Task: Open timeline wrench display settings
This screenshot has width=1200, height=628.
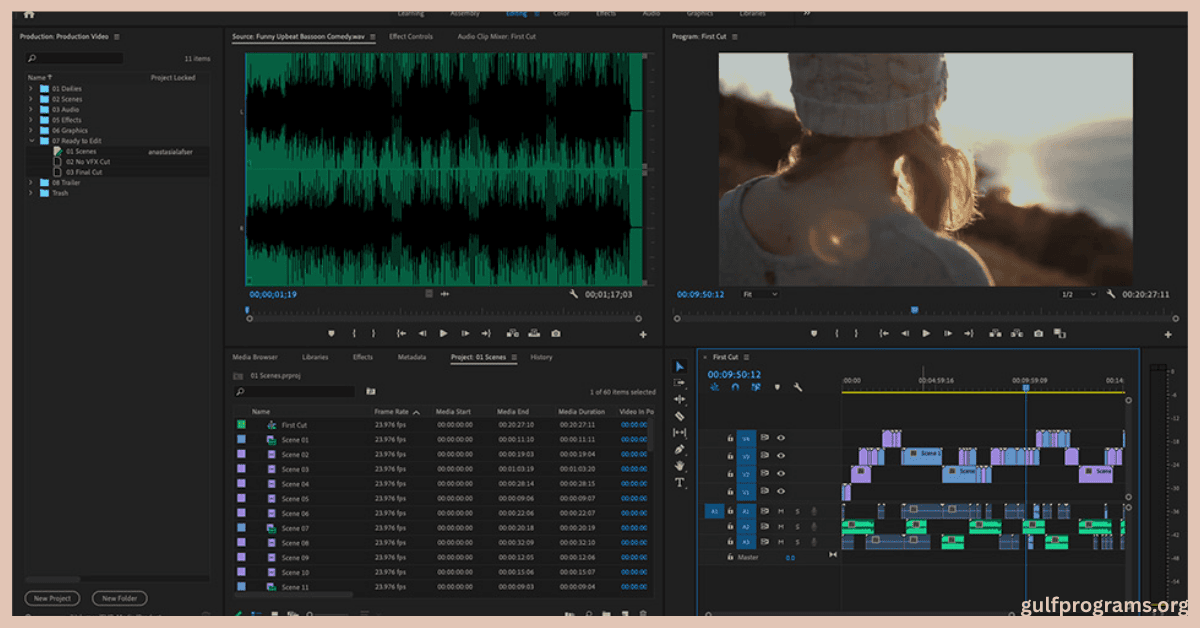Action: pyautogui.click(x=798, y=387)
